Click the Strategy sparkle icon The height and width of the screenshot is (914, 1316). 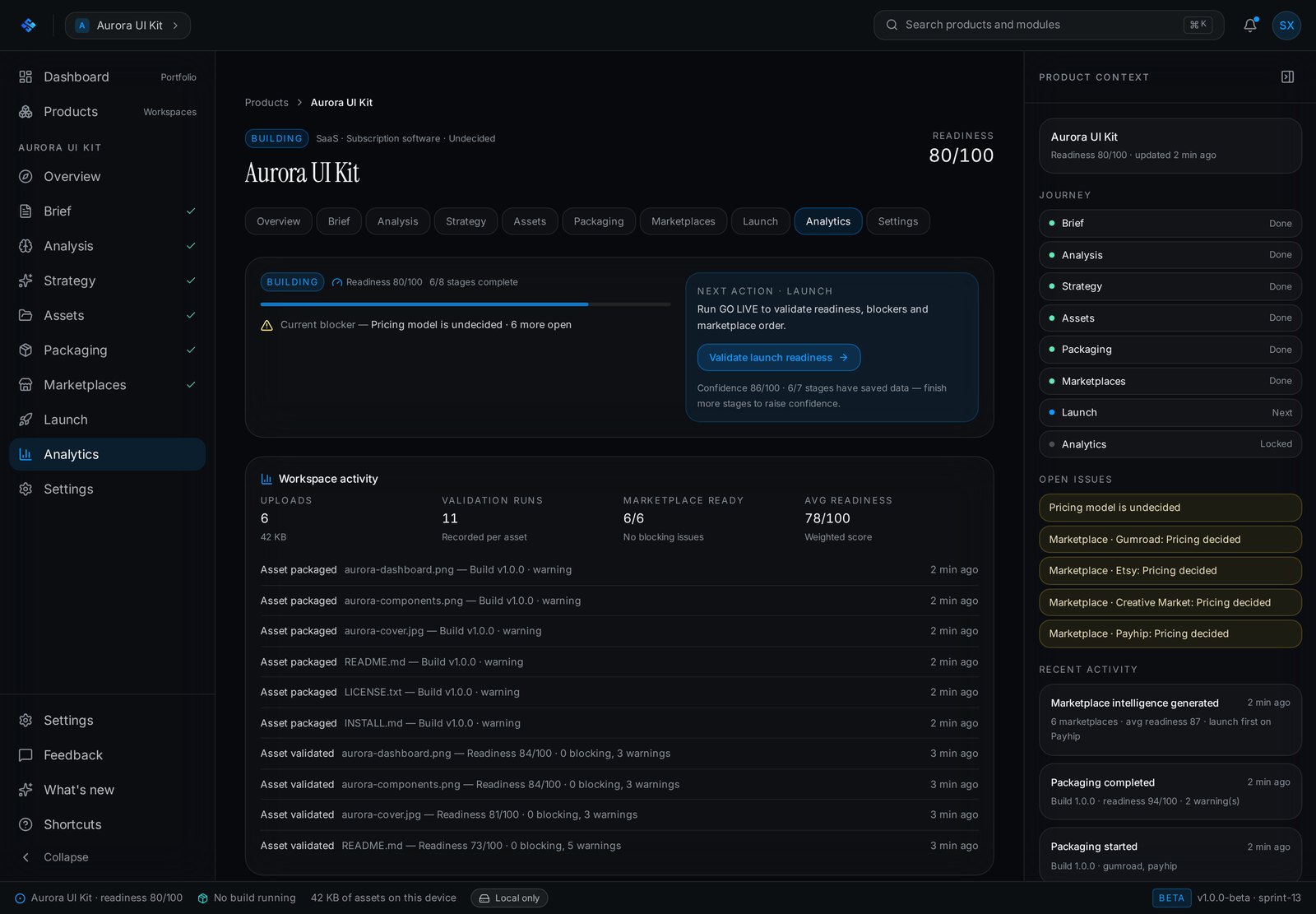click(x=25, y=281)
